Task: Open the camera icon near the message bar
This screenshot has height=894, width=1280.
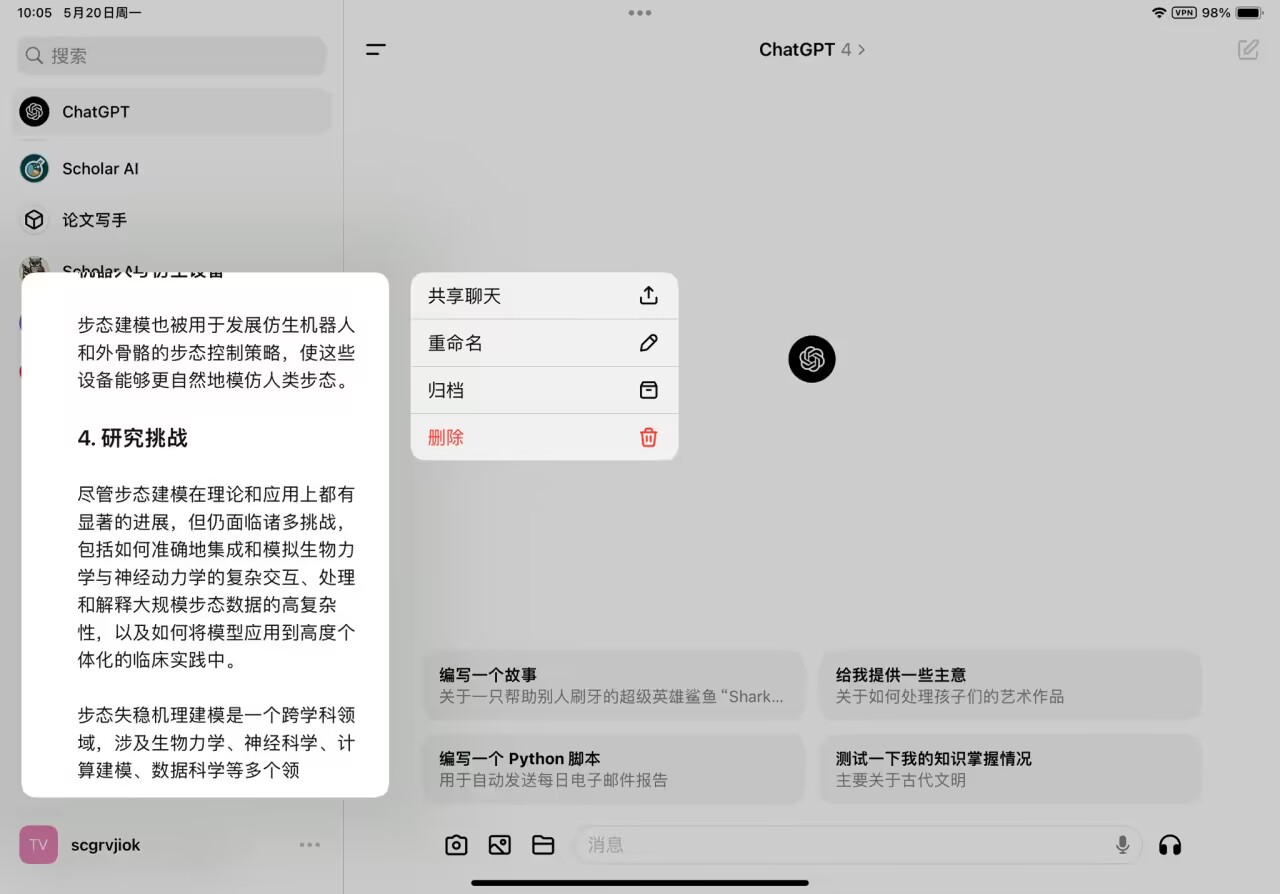Action: [x=456, y=845]
